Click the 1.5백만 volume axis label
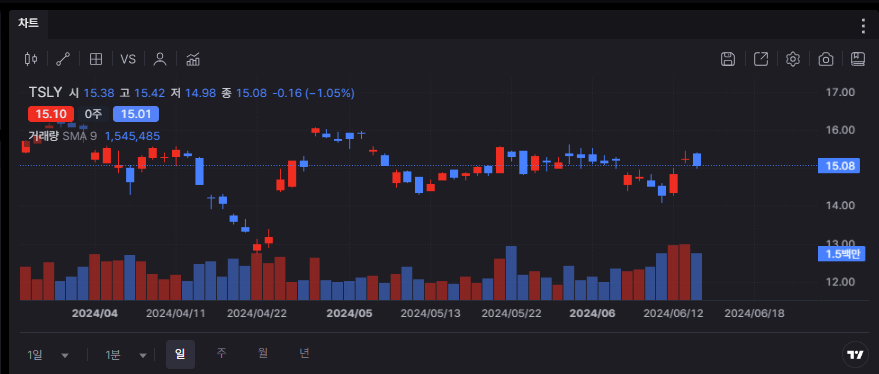 coord(842,253)
